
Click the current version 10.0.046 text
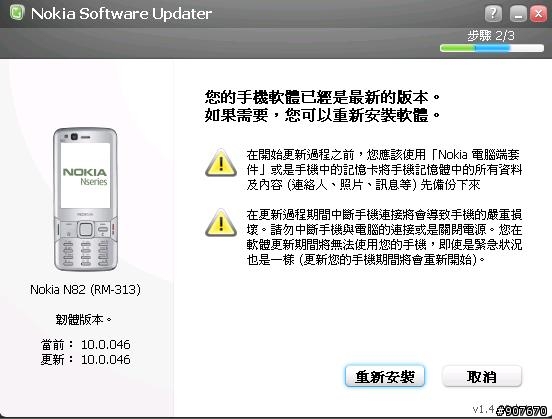click(x=106, y=344)
